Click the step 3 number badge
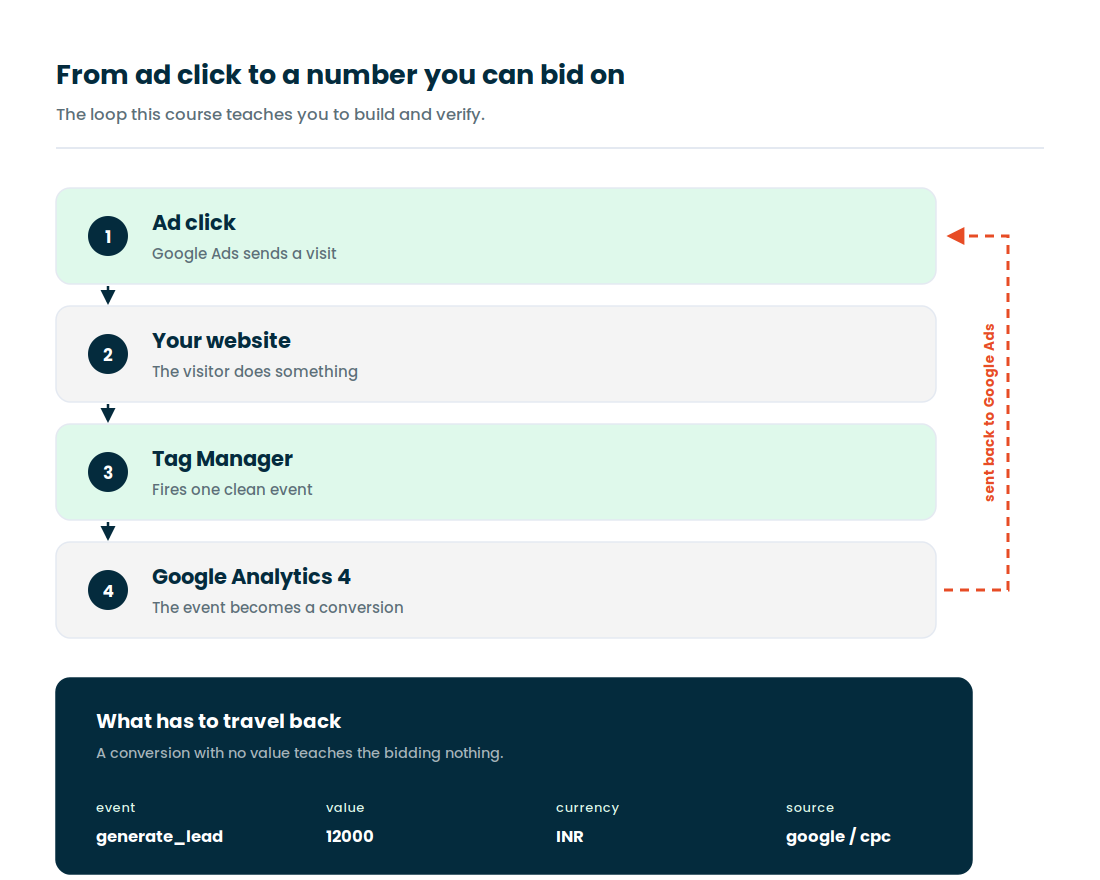Viewport: 1100px width, 880px height. pyautogui.click(x=108, y=472)
